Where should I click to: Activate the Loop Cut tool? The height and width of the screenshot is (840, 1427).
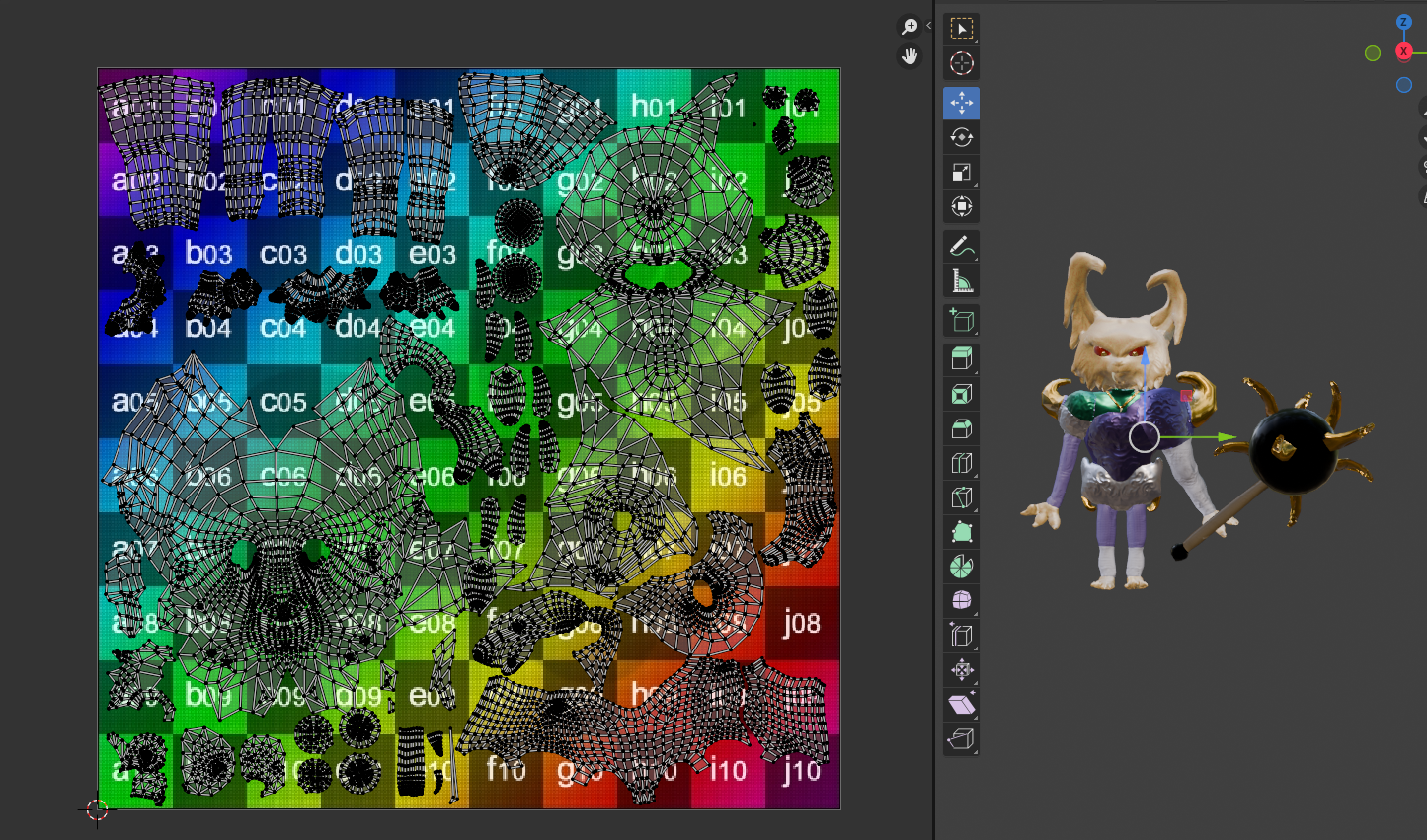coord(961,463)
